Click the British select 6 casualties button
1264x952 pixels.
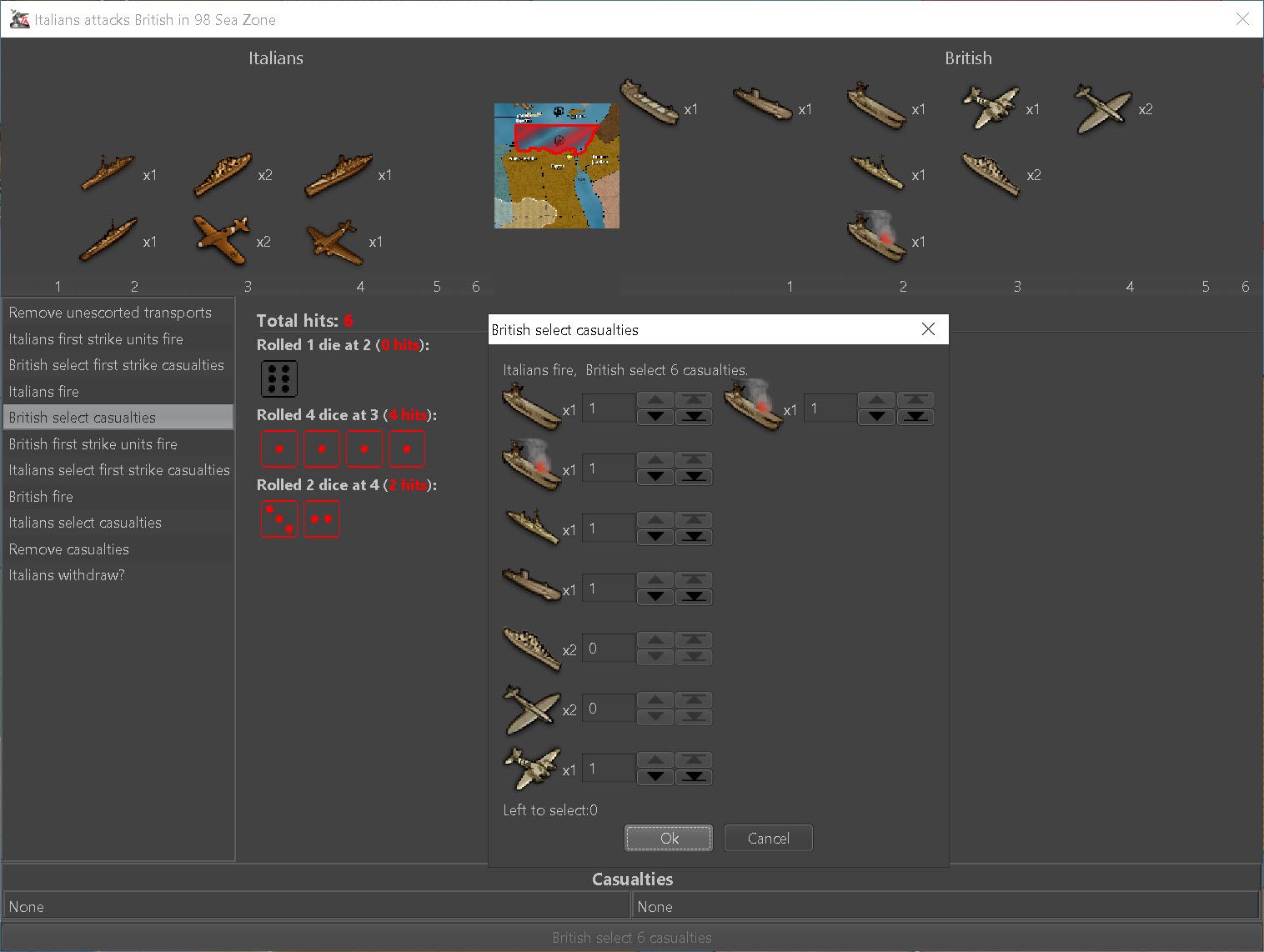632,938
